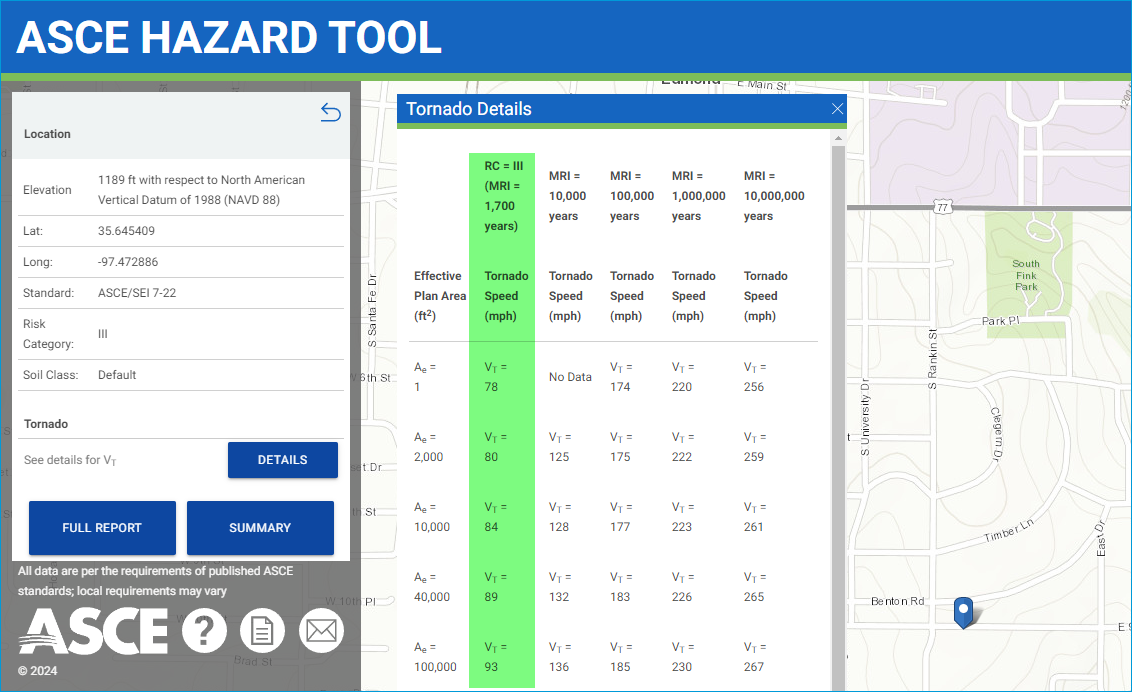Select South Fink Park on the map

pos(1026,275)
